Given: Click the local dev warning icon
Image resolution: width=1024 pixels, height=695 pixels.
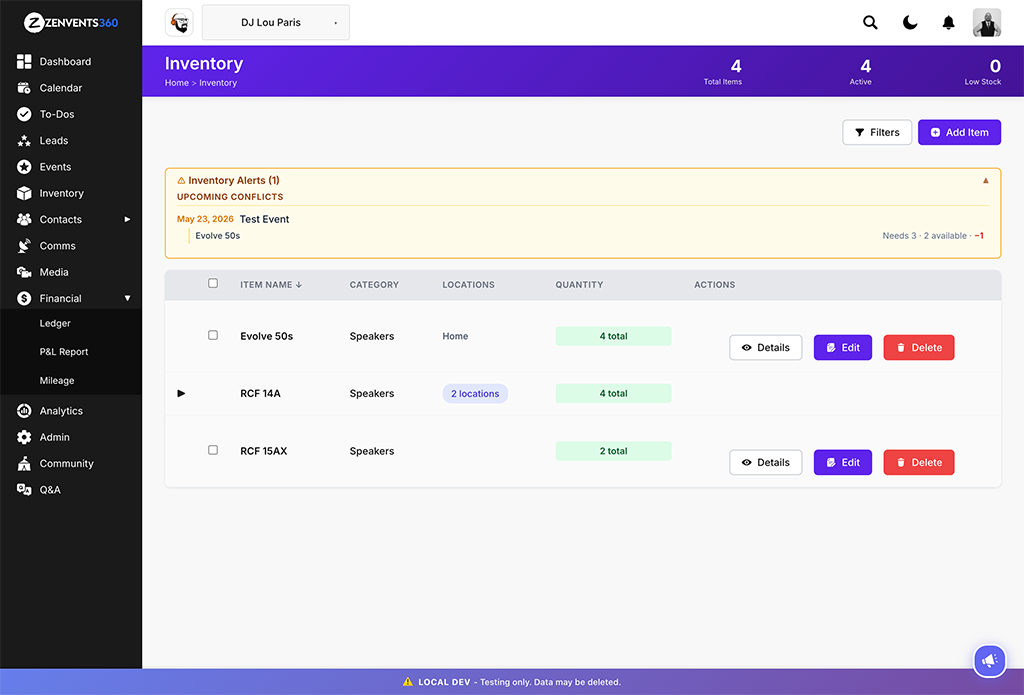Looking at the screenshot, I should [x=408, y=682].
